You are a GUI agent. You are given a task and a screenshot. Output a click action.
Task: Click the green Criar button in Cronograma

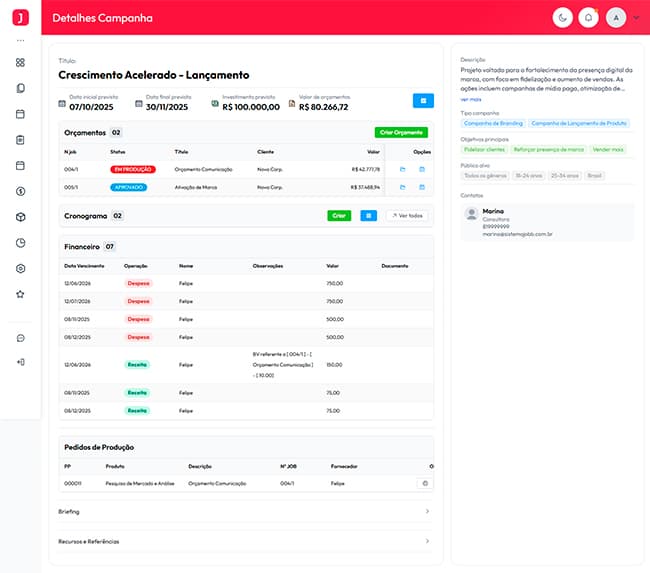click(339, 216)
